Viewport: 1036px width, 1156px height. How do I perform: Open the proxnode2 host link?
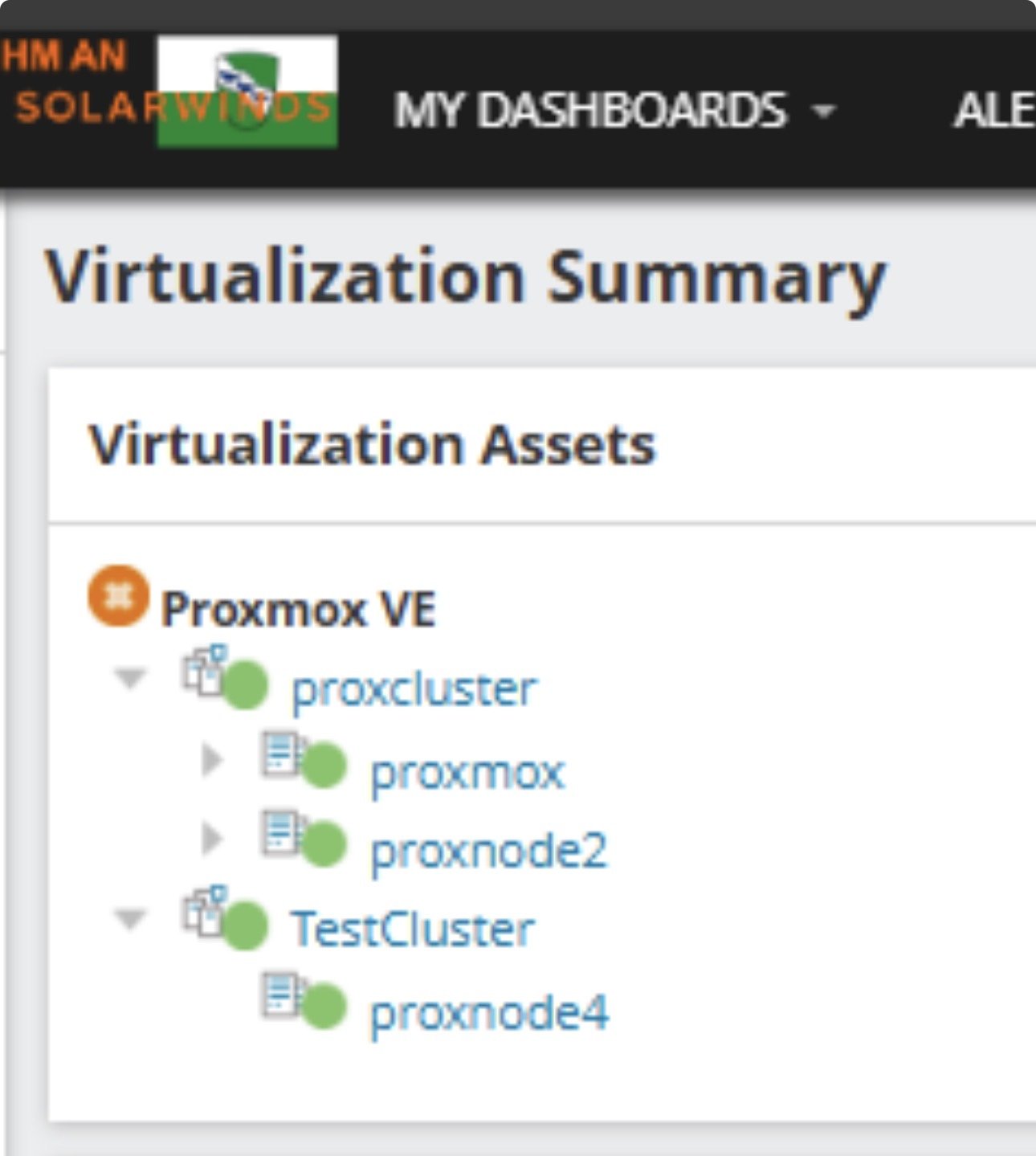tap(488, 851)
